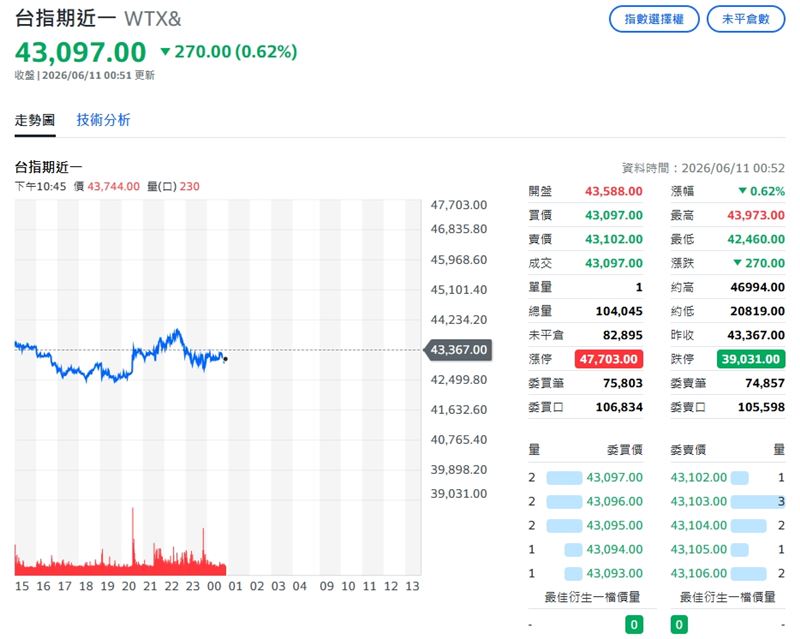Click the green 0 badge under left 最佳衍生一檔價量
Screen dimensions: 800x639
(634, 625)
